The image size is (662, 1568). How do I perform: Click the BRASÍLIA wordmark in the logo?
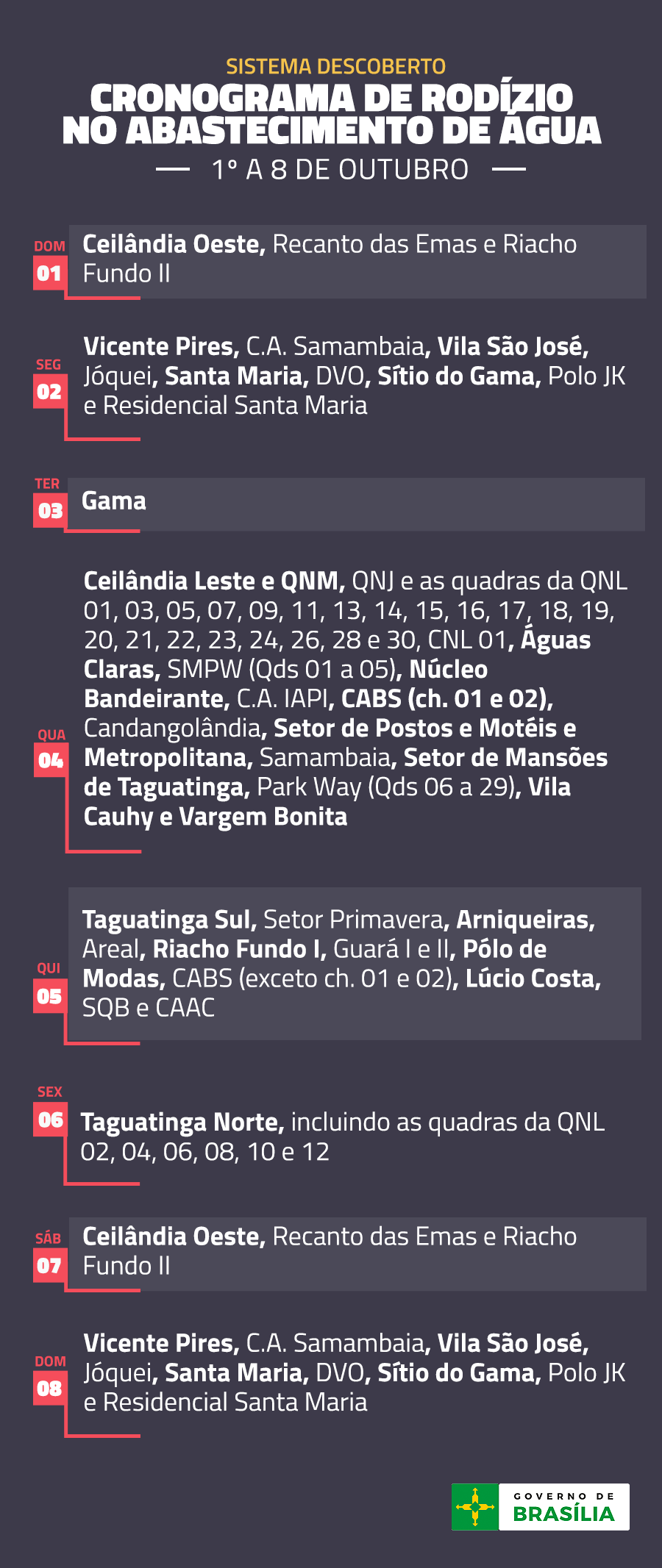click(563, 1514)
